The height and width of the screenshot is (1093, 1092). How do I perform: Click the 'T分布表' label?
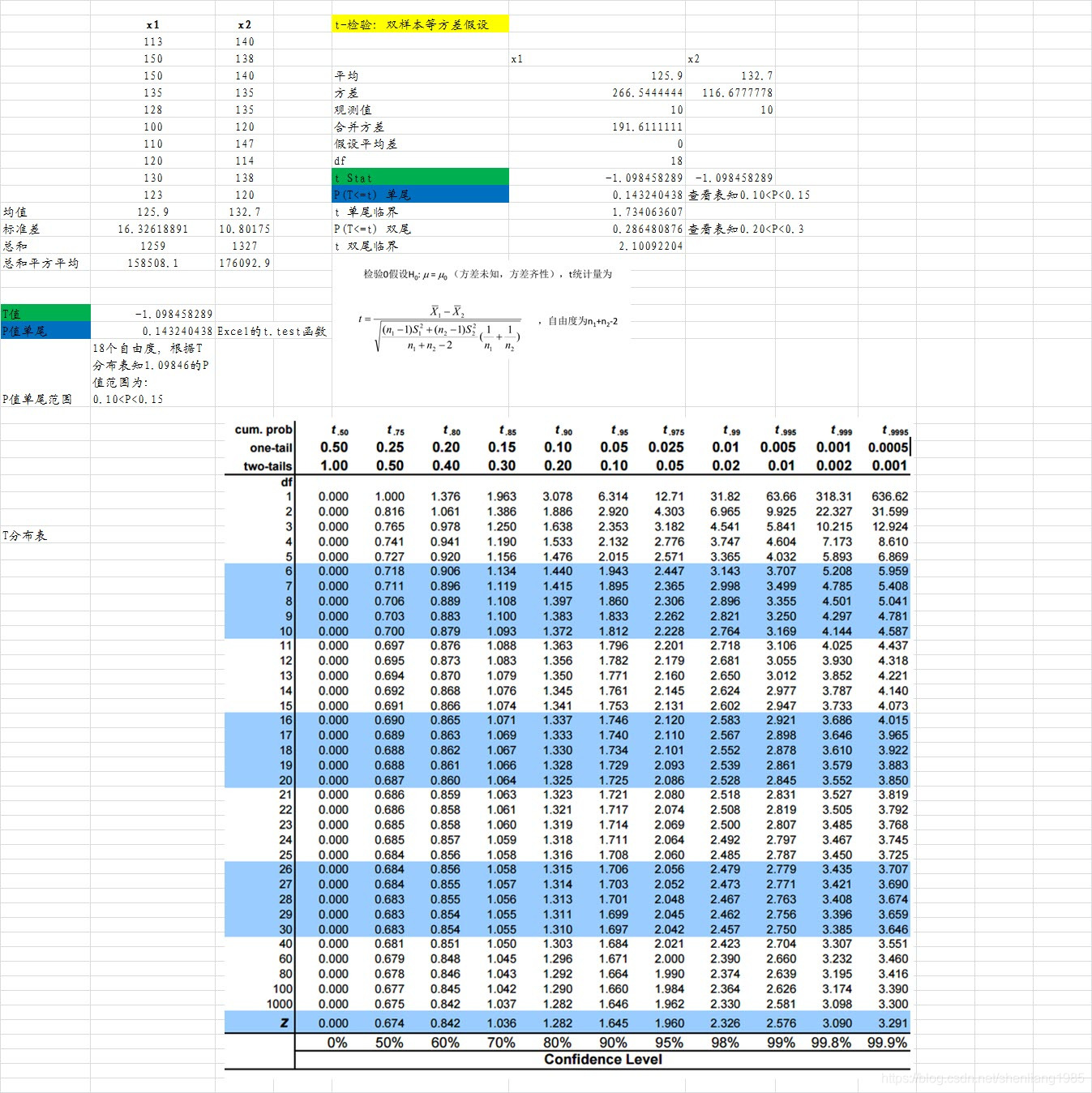click(24, 535)
